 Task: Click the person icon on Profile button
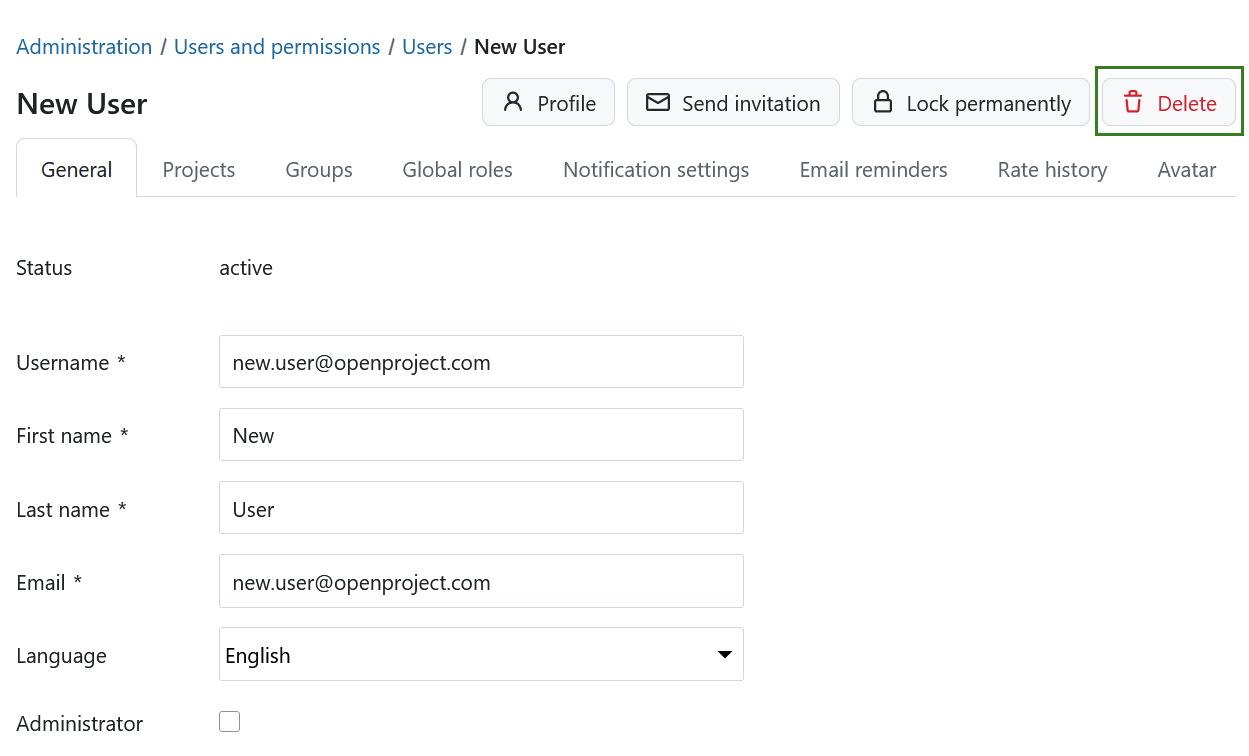[x=513, y=102]
